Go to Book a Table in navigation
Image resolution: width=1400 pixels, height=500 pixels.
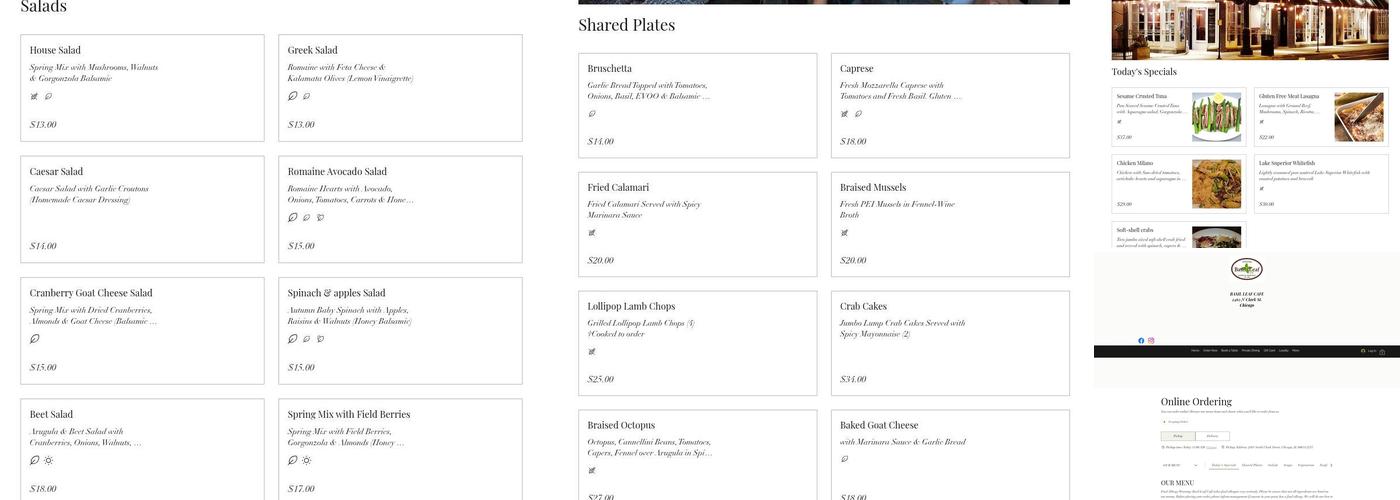[1229, 351]
